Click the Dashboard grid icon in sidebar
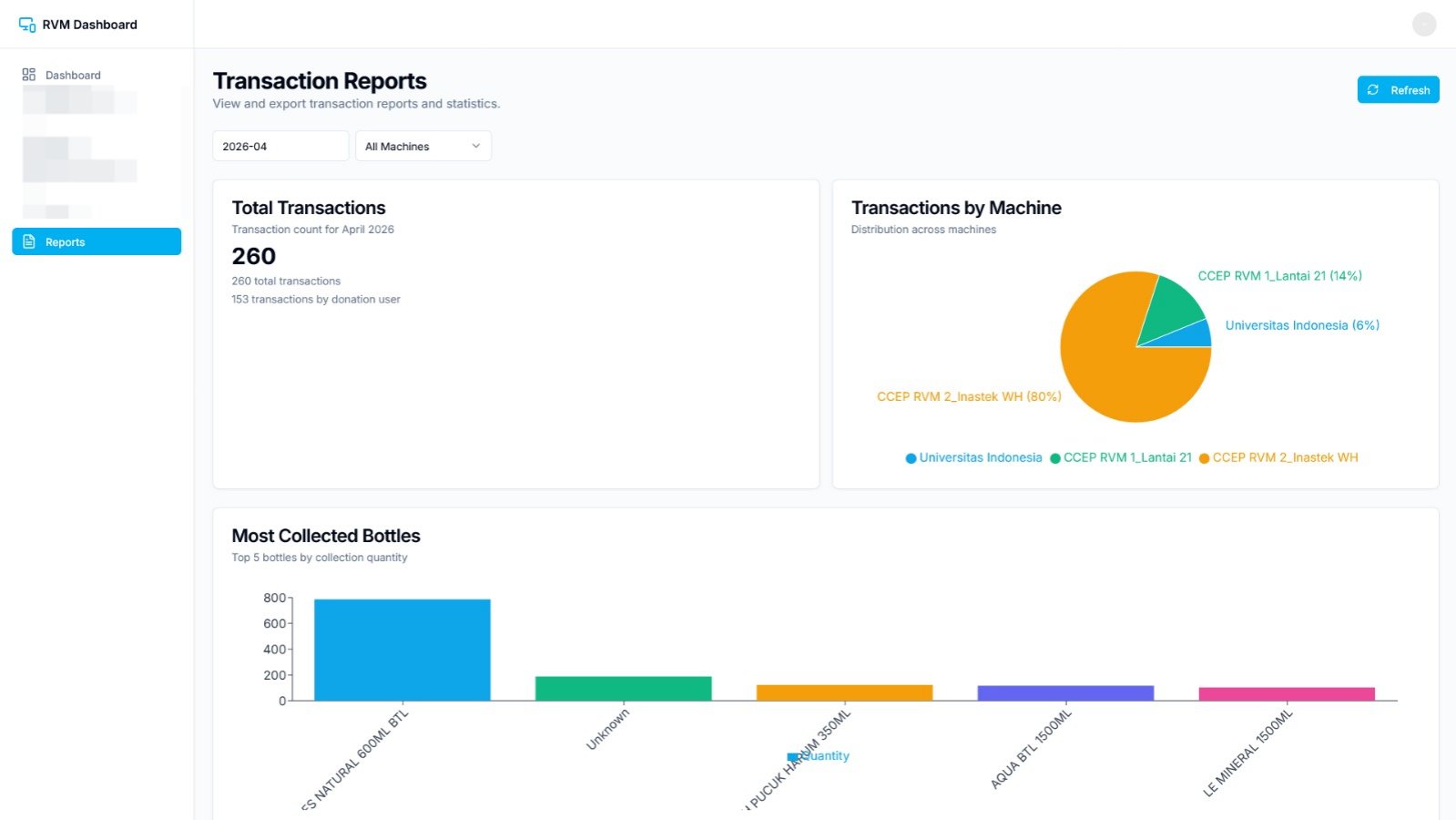 (x=29, y=75)
